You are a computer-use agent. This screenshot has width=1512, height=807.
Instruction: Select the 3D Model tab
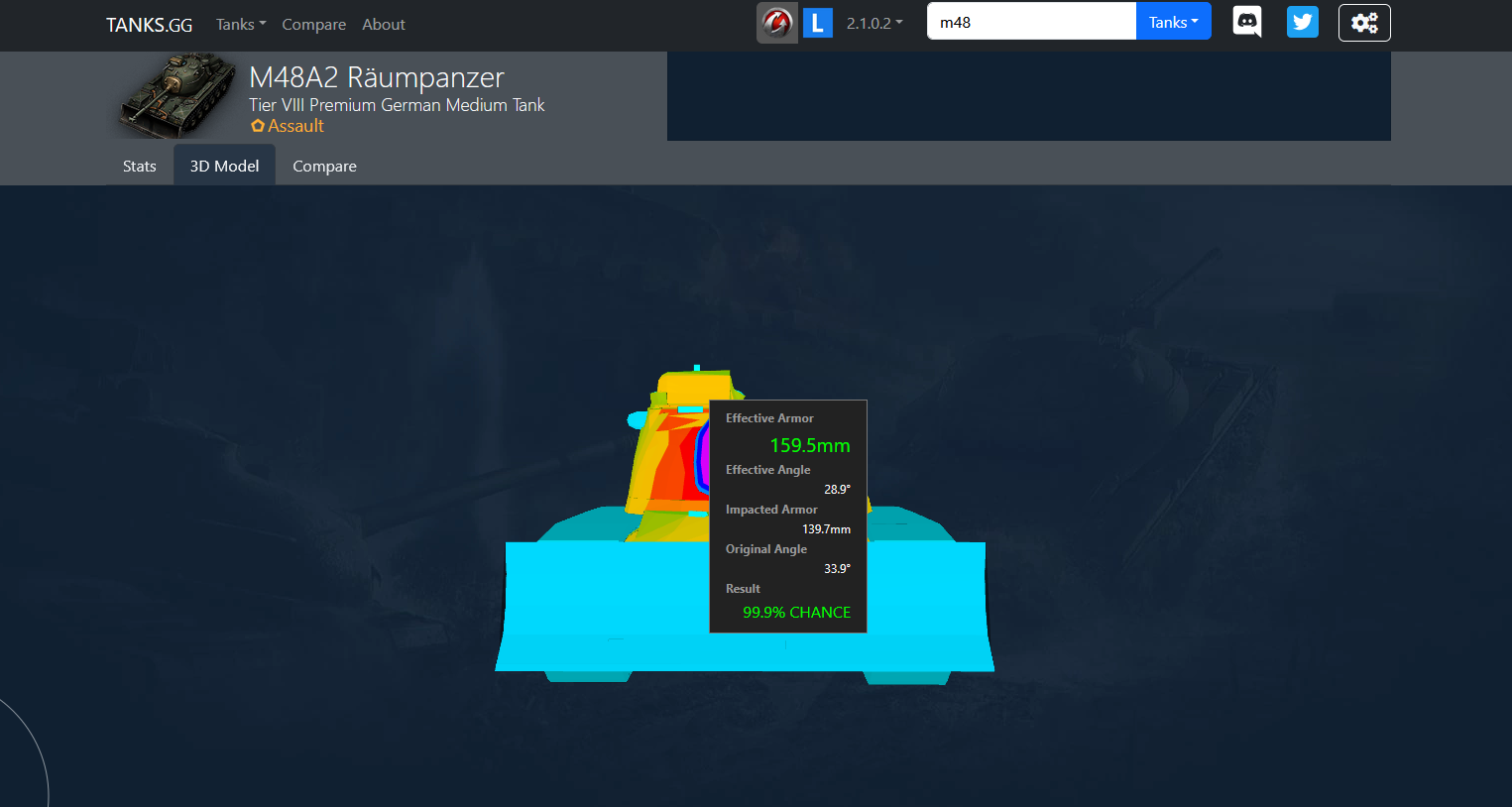click(225, 166)
